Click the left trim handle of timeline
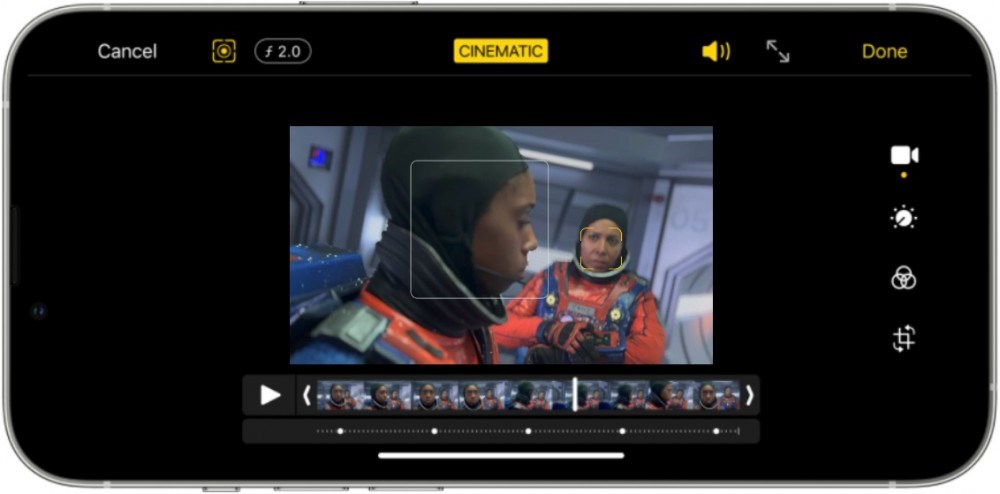Image resolution: width=1000 pixels, height=494 pixels. click(307, 396)
